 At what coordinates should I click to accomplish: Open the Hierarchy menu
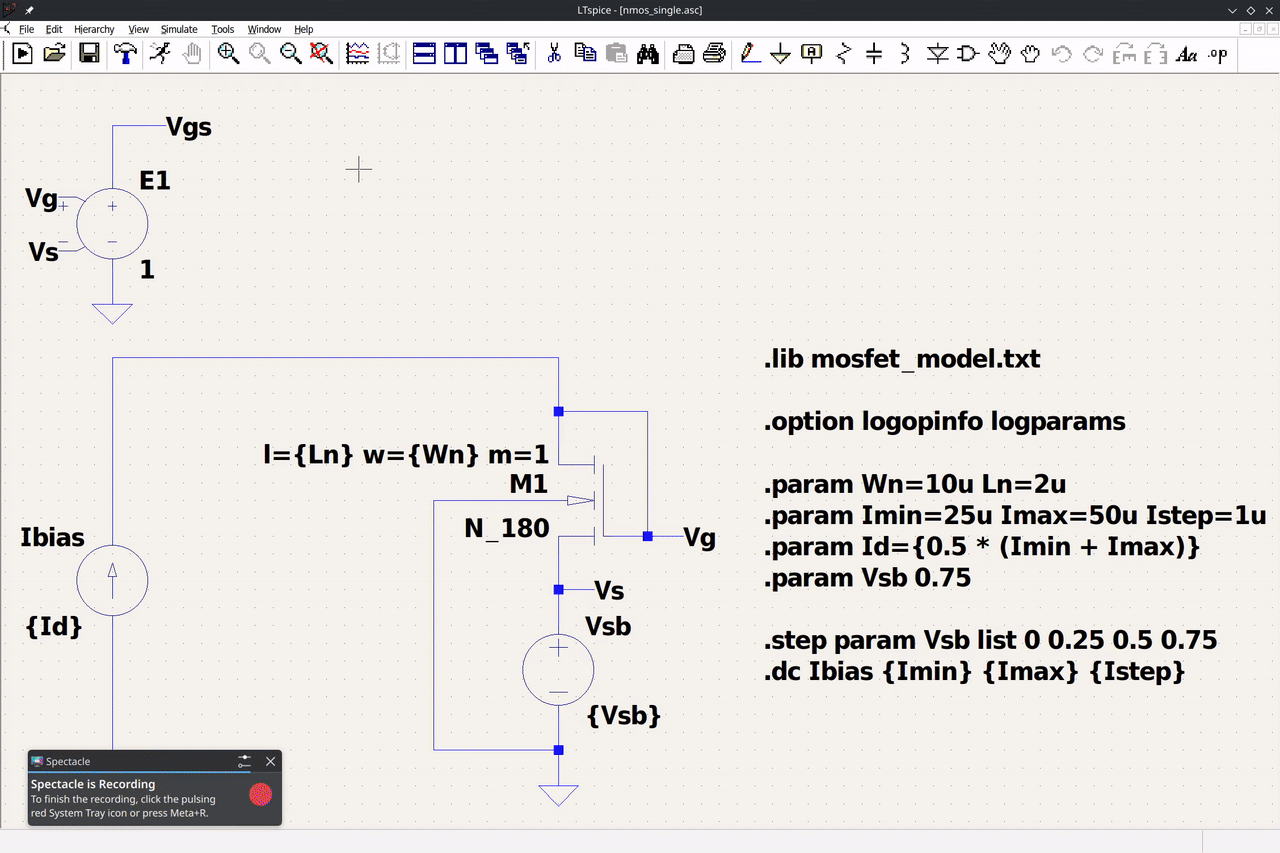pyautogui.click(x=94, y=30)
